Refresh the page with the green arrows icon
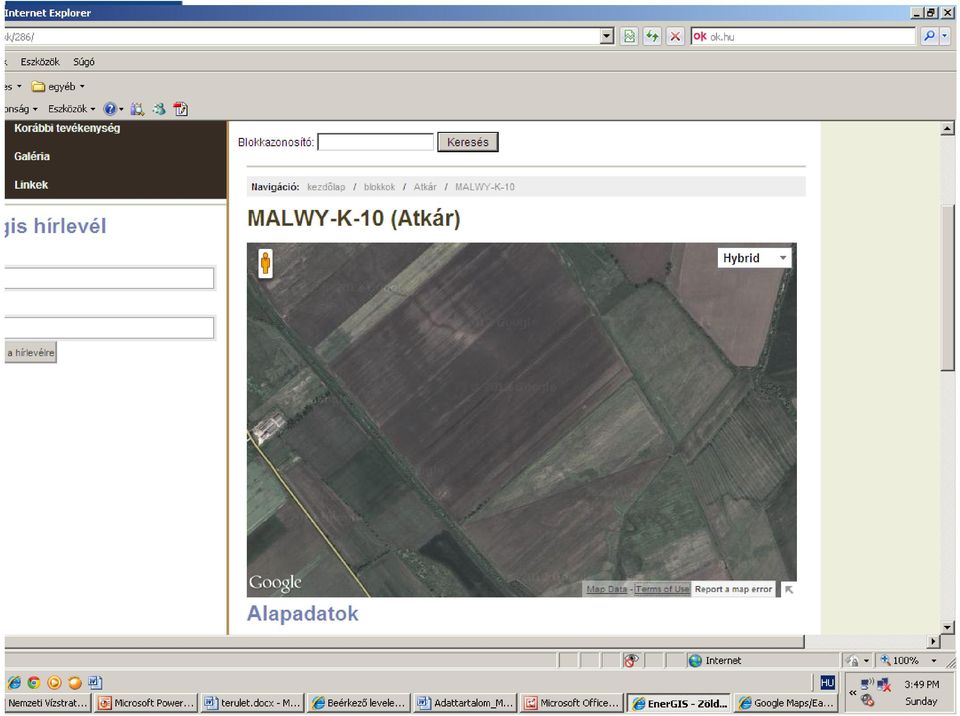The image size is (960, 716). pyautogui.click(x=652, y=36)
